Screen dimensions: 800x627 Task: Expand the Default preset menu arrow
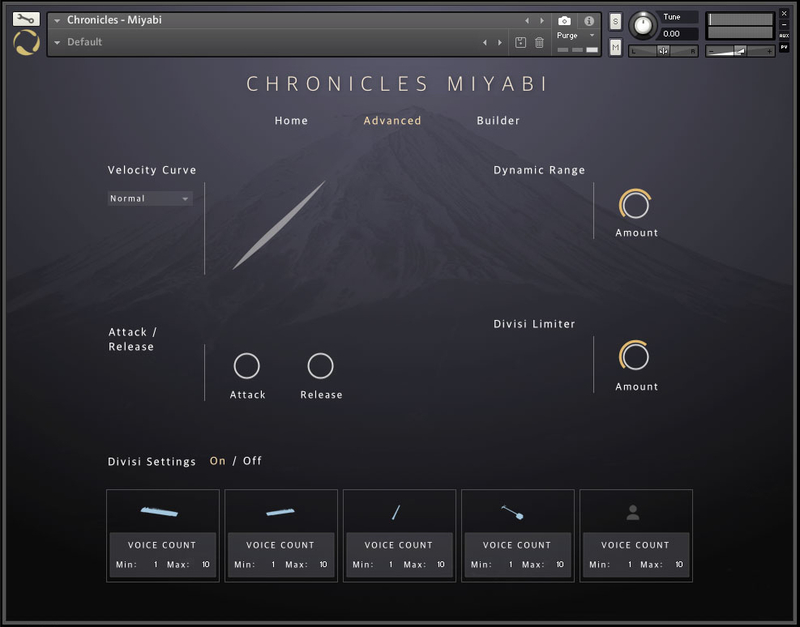[57, 42]
